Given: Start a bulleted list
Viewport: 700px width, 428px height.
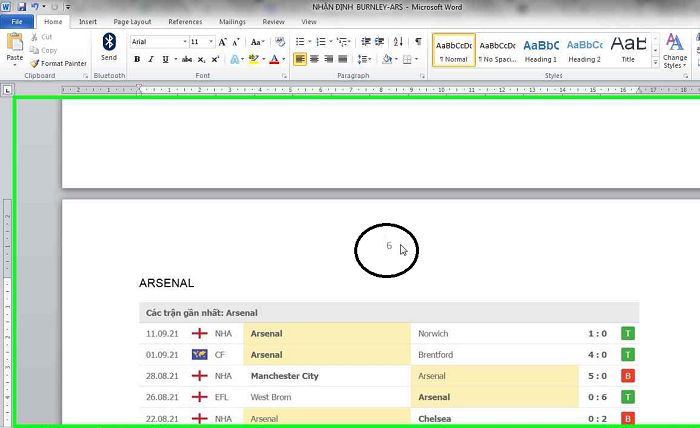Looking at the screenshot, I should click(300, 42).
